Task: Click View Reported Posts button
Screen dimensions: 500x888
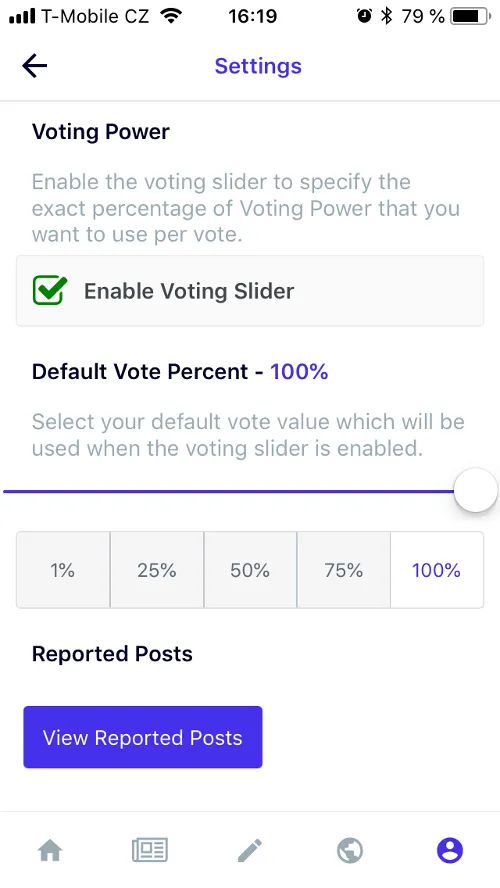Action: click(143, 737)
